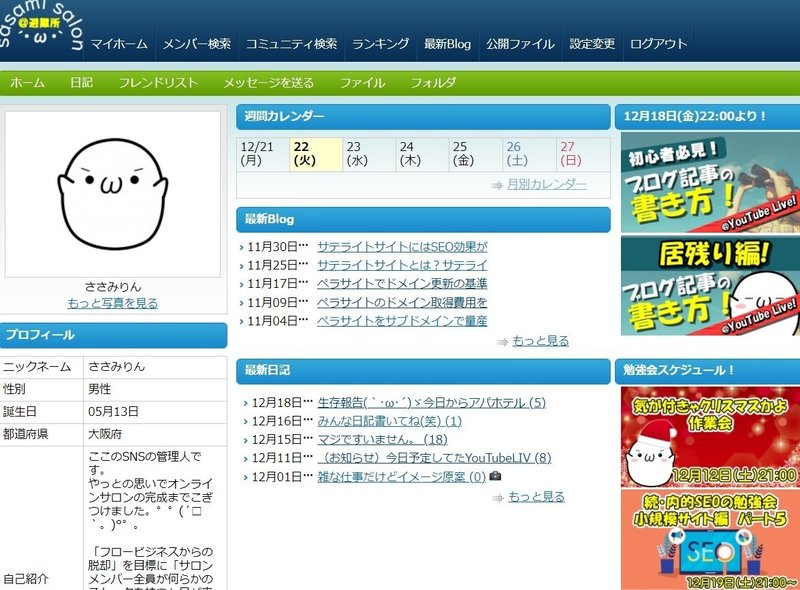Open blog post サテライトサイトにはSEO効果が
The height and width of the screenshot is (590, 800).
[x=402, y=247]
